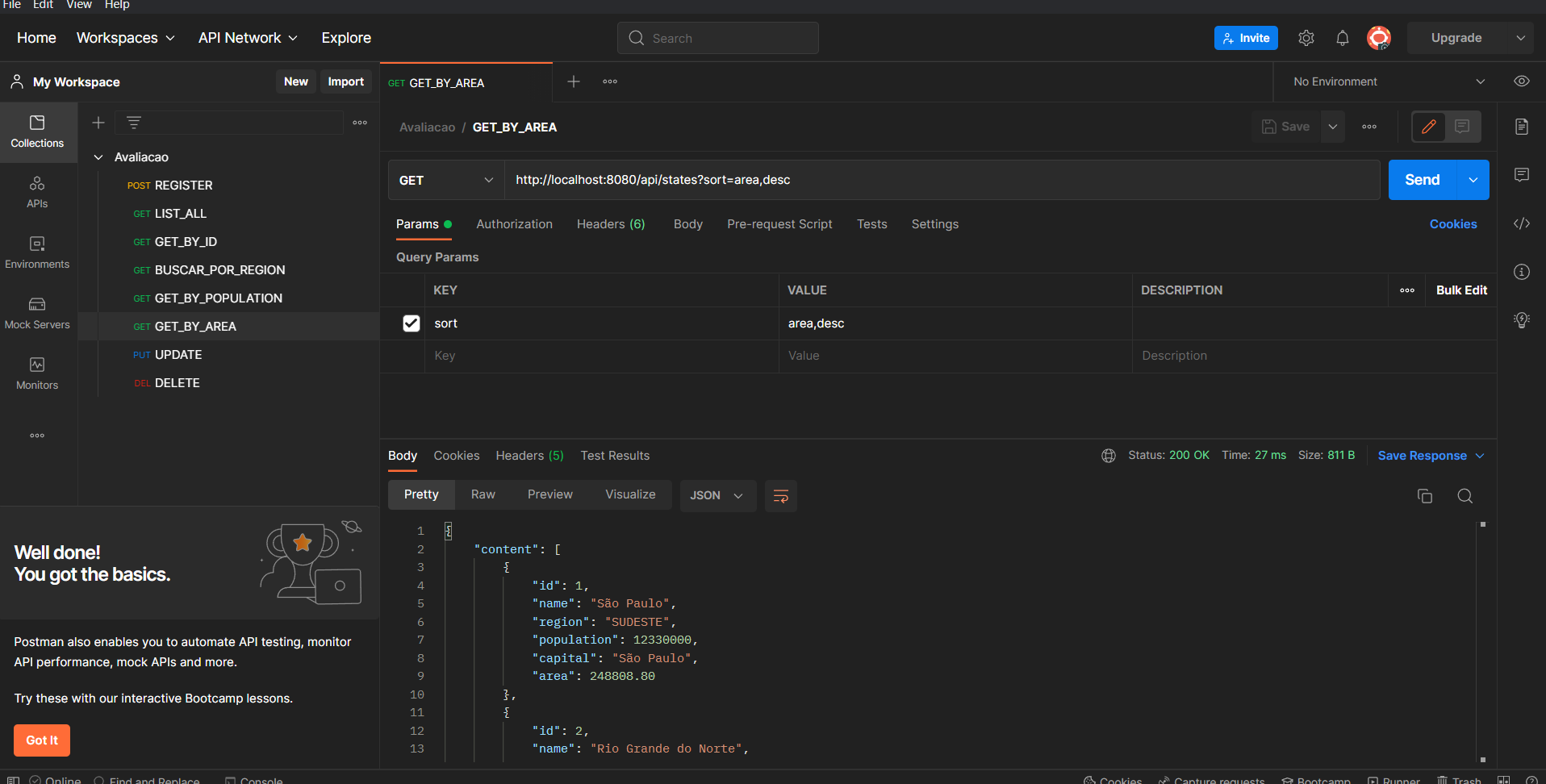This screenshot has width=1546, height=784.
Task: Click the Import button
Action: [x=346, y=81]
